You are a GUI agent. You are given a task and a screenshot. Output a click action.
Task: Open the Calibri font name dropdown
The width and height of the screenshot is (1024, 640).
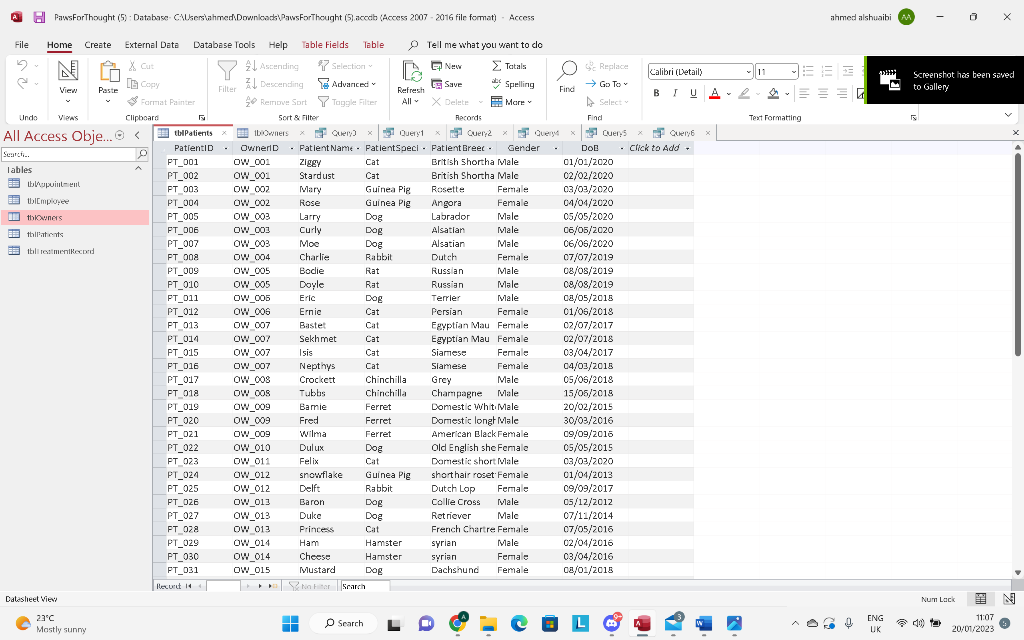click(x=748, y=72)
